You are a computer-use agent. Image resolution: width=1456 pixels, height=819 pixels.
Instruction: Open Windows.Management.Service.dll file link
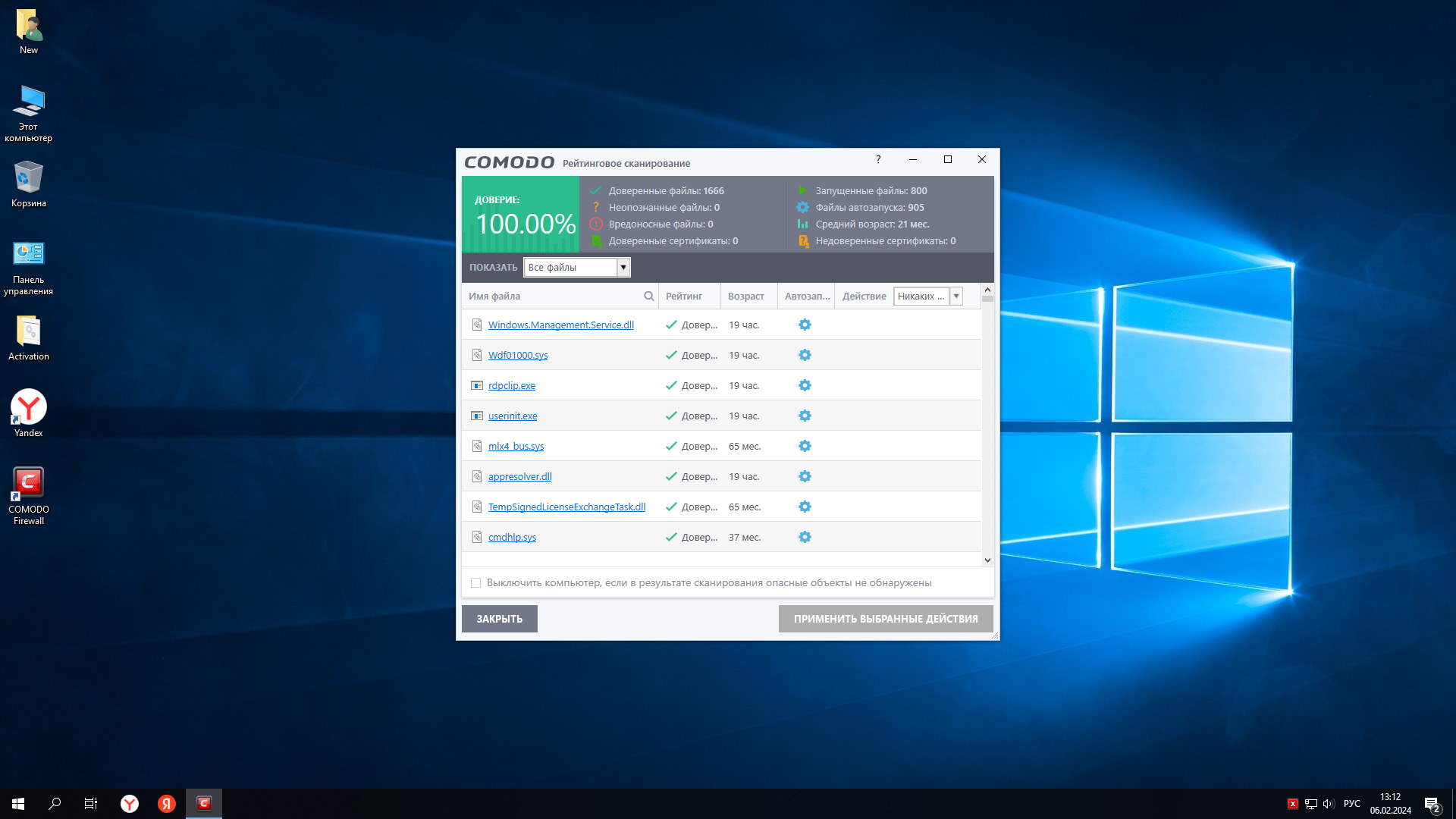click(560, 325)
